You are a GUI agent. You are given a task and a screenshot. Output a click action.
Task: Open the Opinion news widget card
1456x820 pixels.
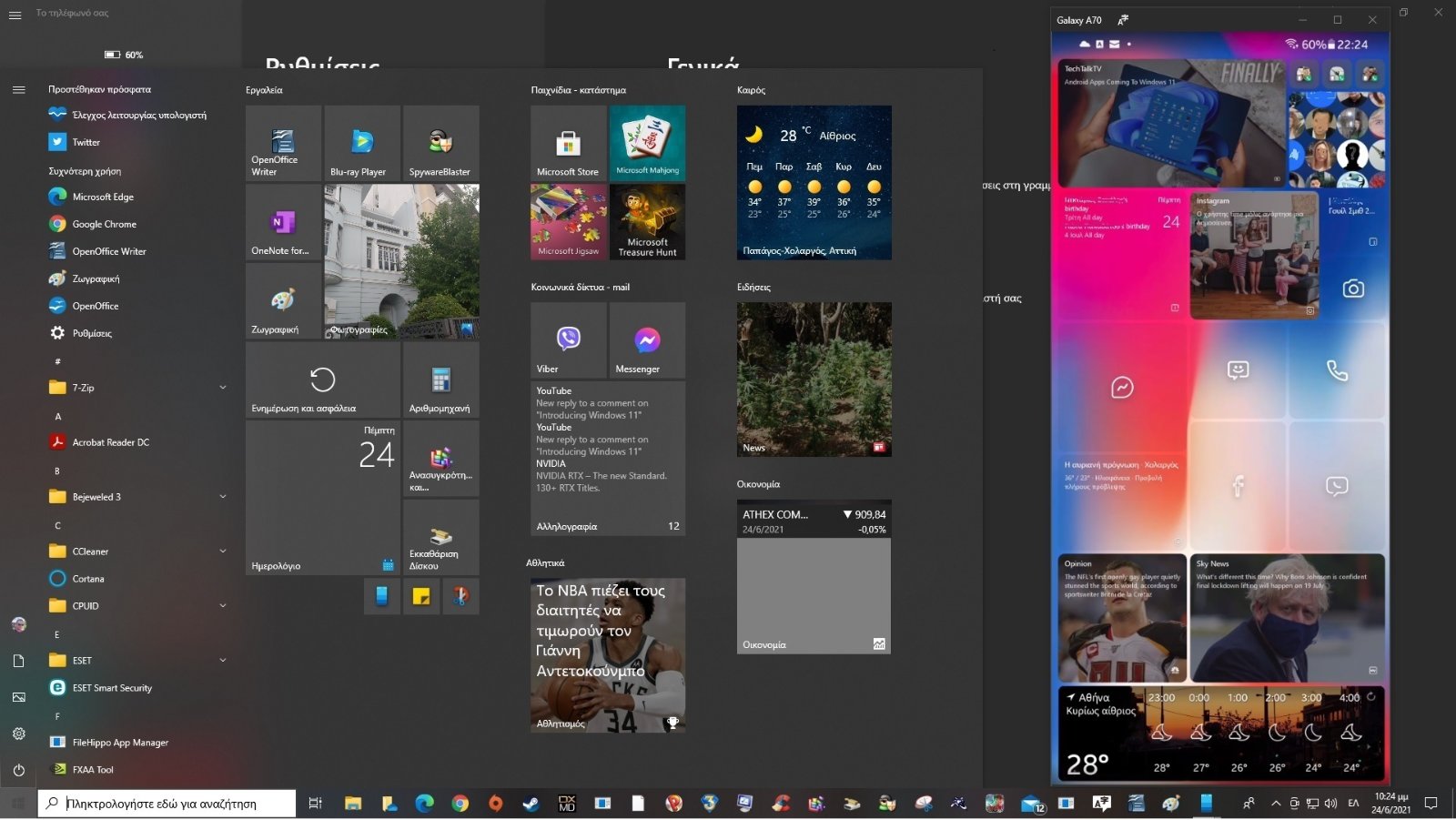[1122, 618]
